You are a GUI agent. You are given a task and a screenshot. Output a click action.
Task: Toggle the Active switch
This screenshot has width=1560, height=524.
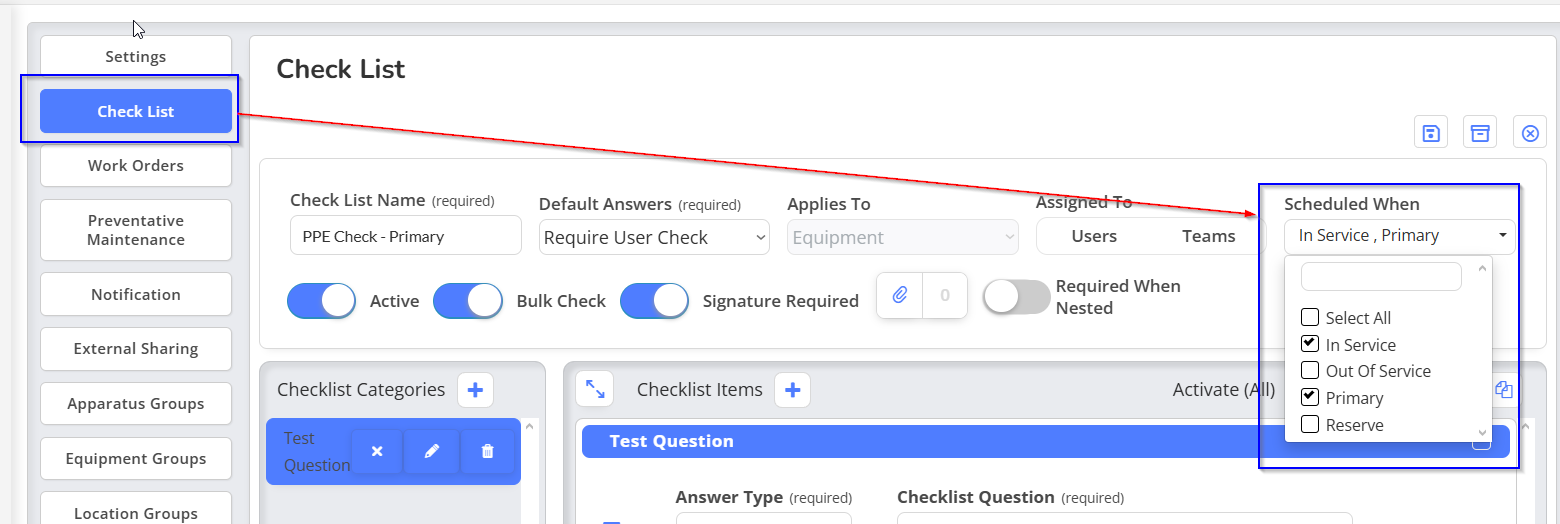[x=321, y=301]
